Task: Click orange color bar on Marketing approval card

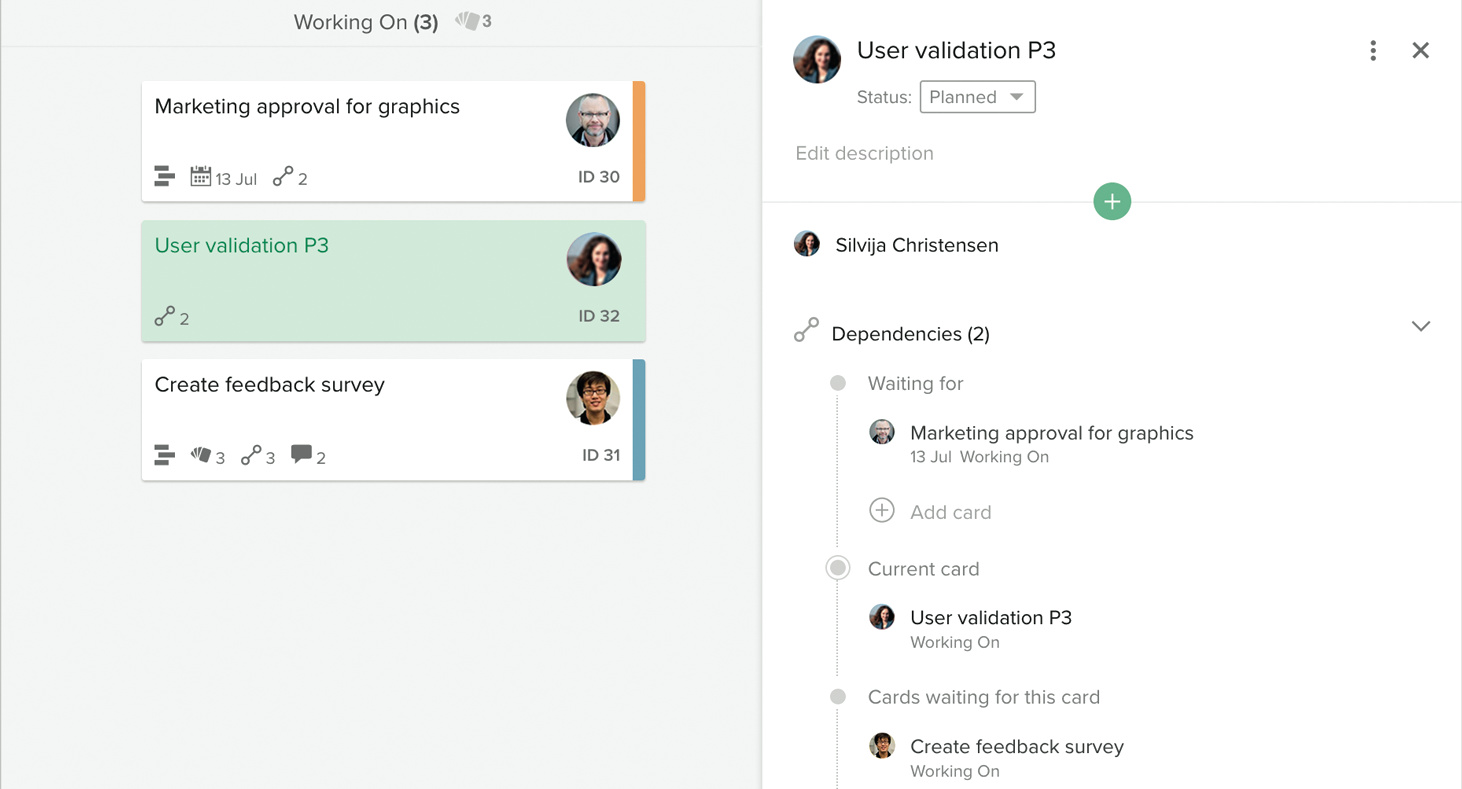Action: 639,141
